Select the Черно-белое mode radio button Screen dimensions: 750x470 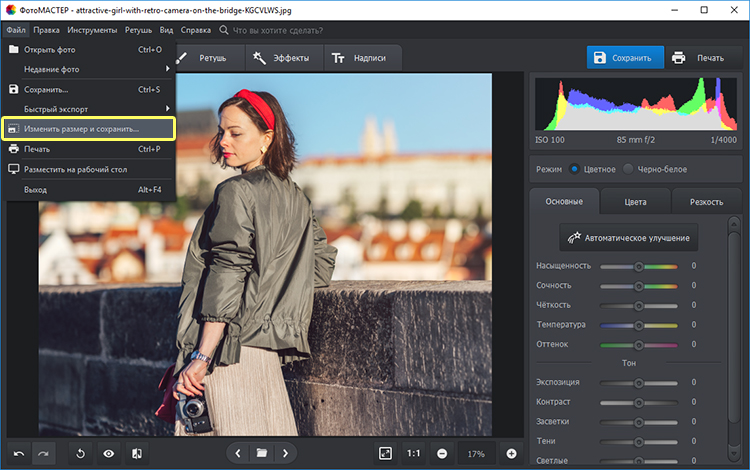click(628, 169)
